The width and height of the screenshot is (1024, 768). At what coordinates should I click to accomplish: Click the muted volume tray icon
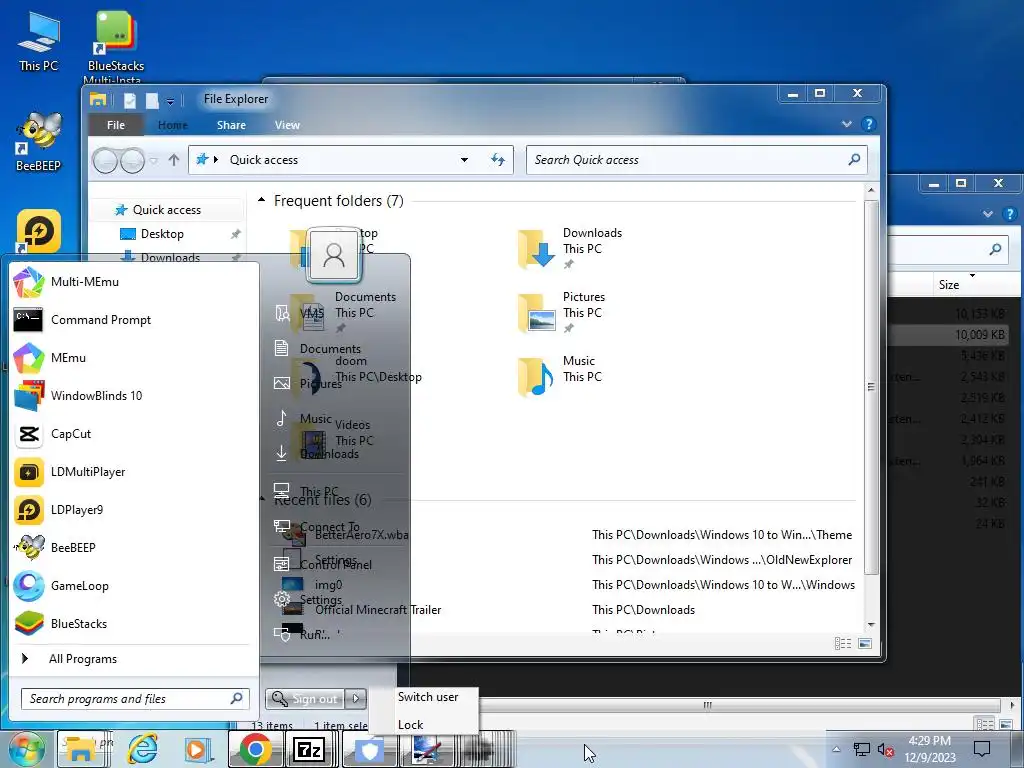886,750
